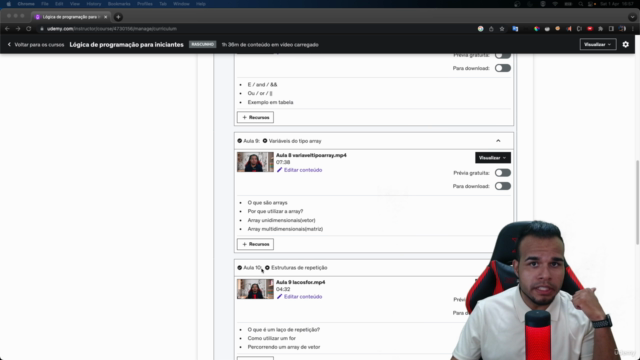Click the text Como utilizar um for
Viewport: 640px width, 360px height.
coord(271,338)
